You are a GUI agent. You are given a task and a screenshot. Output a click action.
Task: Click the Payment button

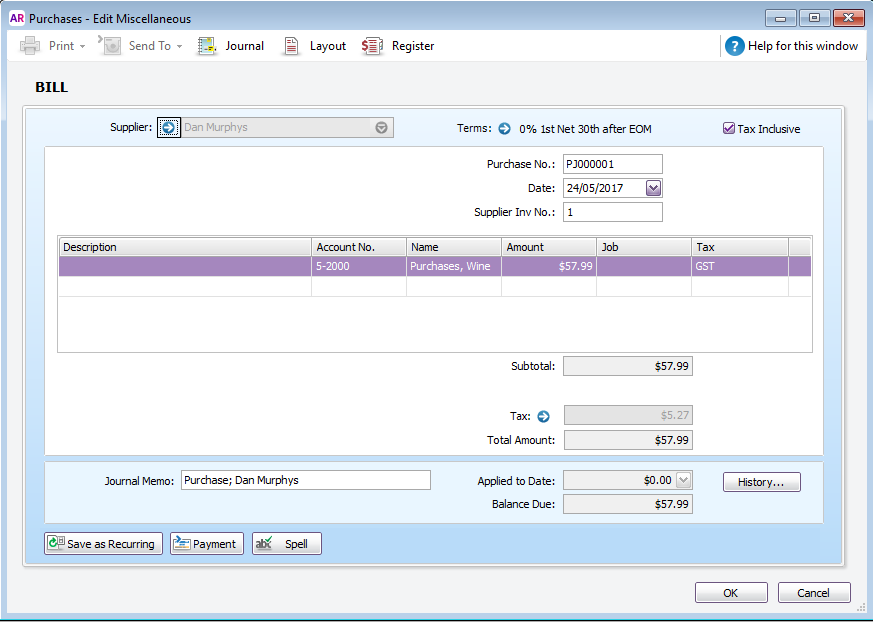click(x=206, y=544)
